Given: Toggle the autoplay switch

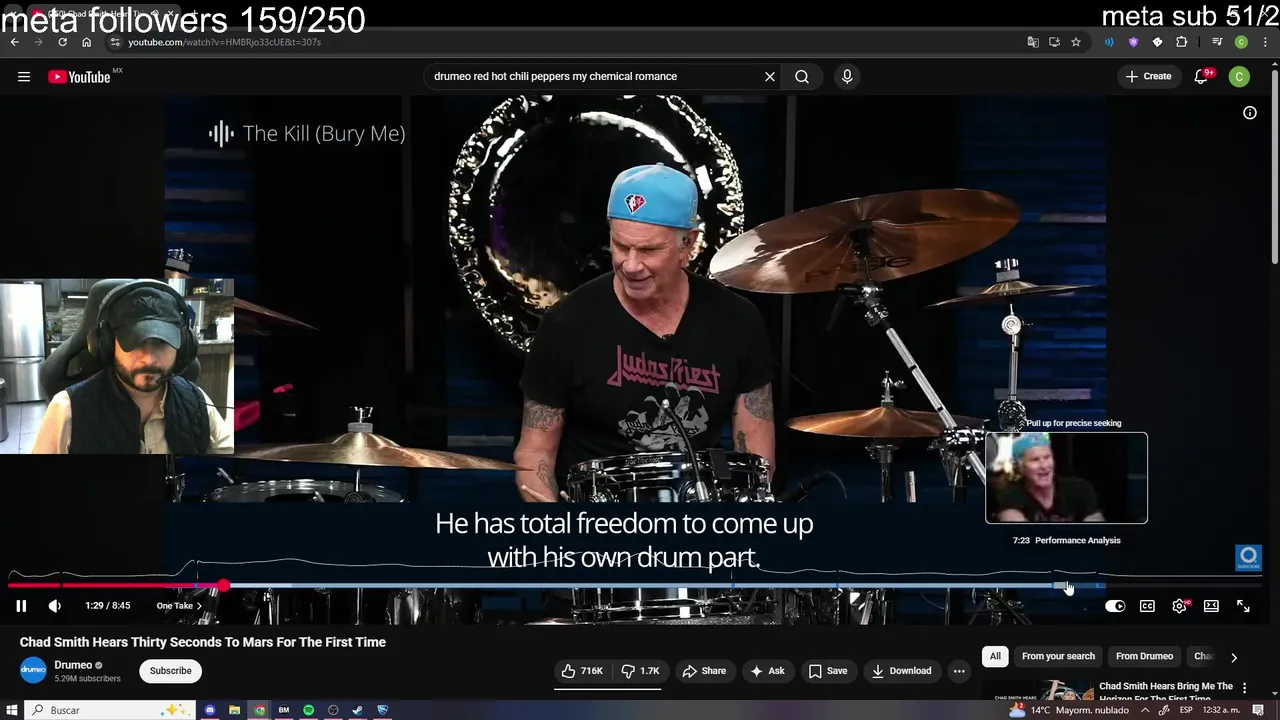Looking at the screenshot, I should click(x=1115, y=606).
